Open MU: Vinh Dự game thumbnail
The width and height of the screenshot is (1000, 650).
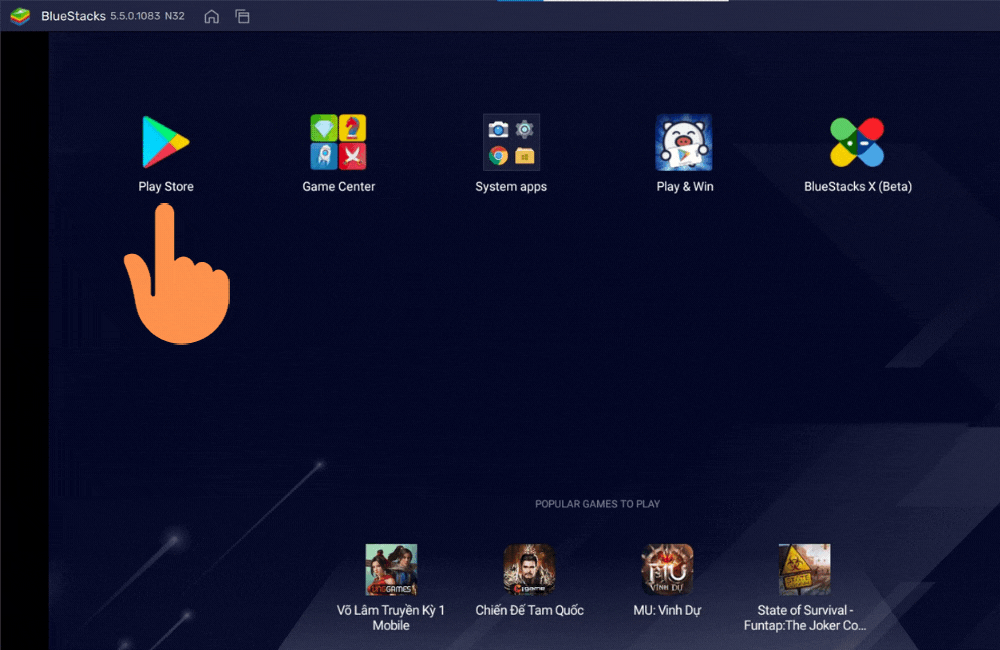point(666,570)
